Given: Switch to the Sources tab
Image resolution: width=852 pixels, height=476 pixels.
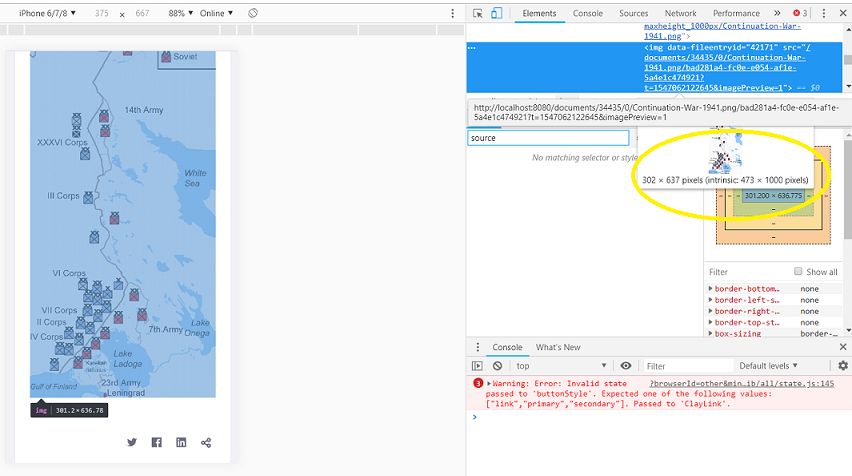Looking at the screenshot, I should coord(633,13).
